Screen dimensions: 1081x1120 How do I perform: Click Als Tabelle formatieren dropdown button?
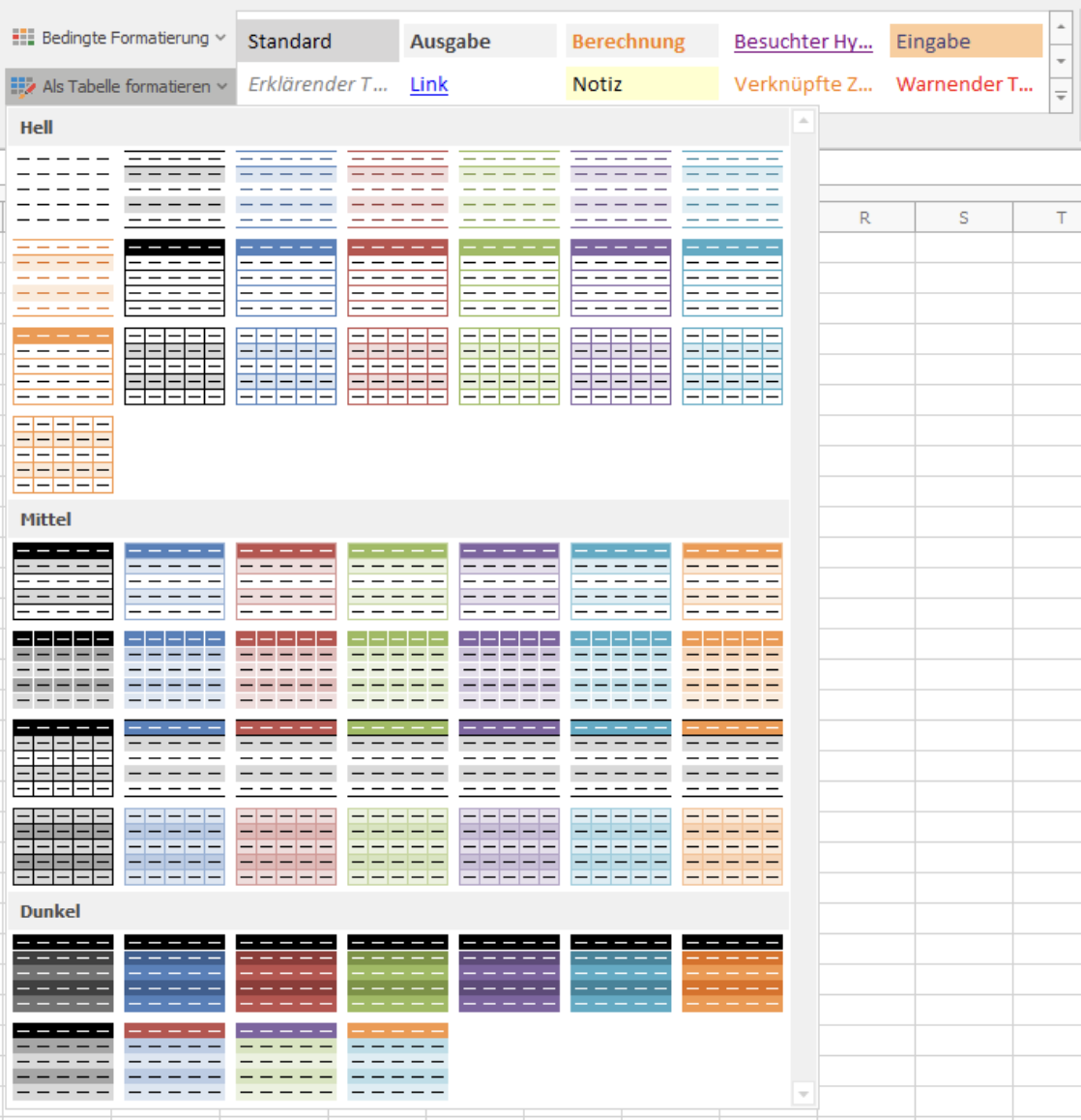click(119, 86)
